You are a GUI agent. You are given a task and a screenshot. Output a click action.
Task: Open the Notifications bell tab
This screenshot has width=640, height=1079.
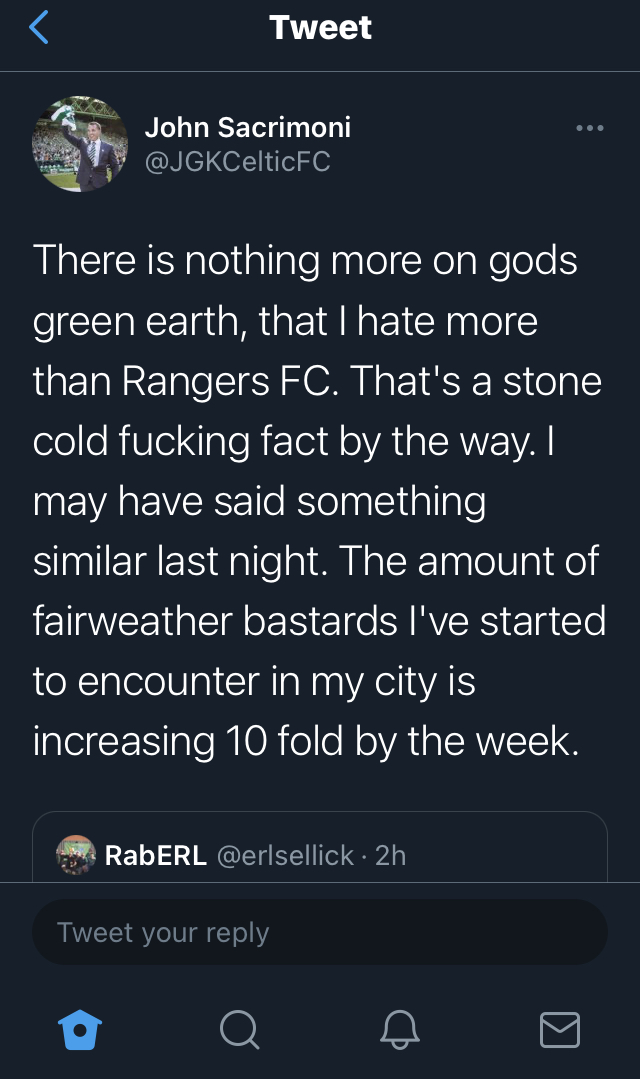pos(400,1028)
